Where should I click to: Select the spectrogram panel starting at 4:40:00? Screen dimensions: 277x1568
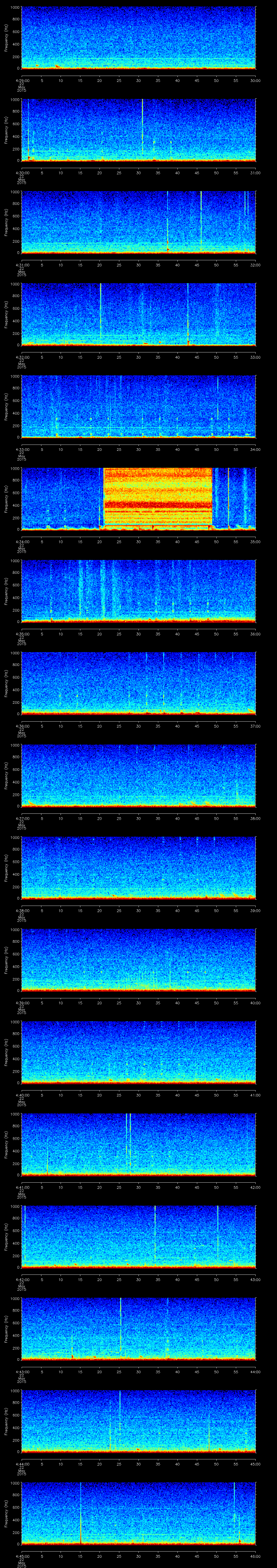click(x=139, y=1052)
